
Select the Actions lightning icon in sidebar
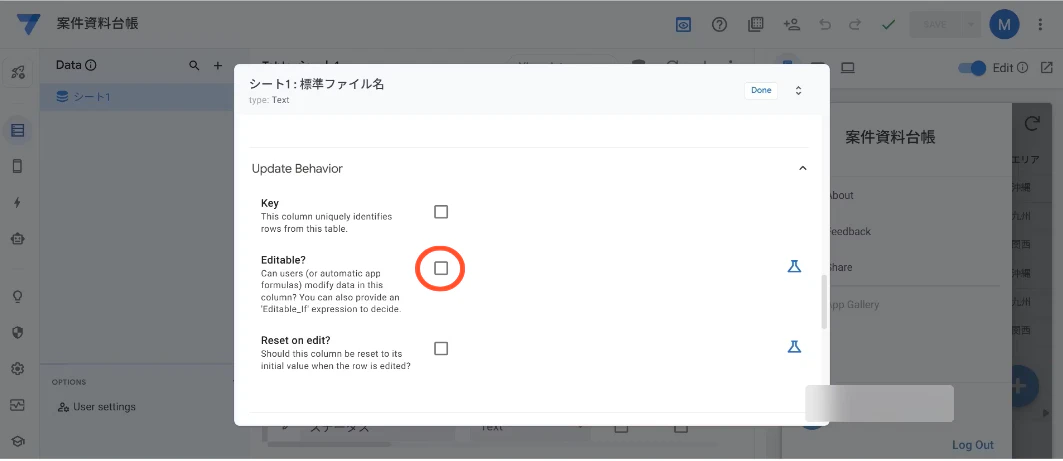point(18,203)
